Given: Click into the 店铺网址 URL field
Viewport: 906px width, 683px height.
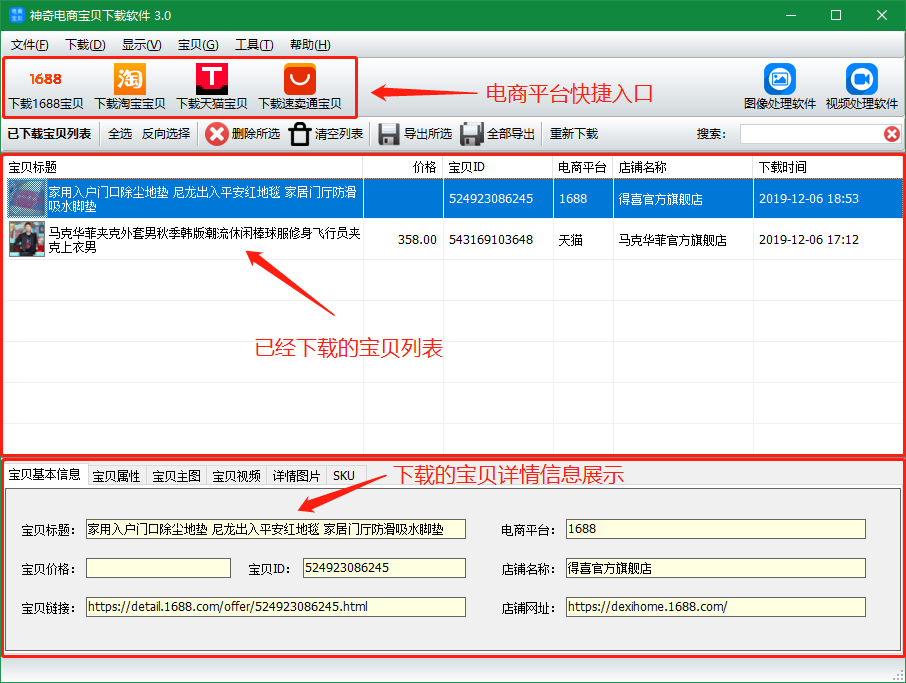Looking at the screenshot, I should [x=716, y=607].
